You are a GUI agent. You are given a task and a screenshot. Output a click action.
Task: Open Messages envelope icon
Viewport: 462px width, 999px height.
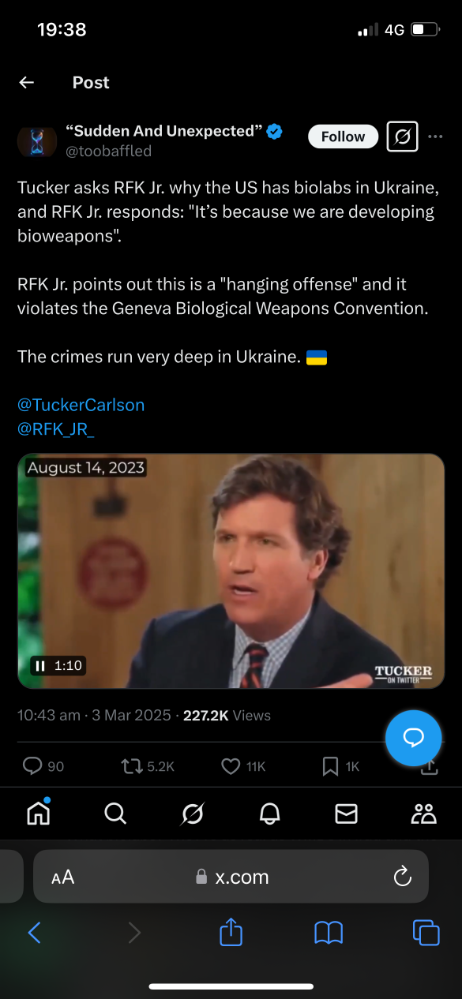(347, 814)
